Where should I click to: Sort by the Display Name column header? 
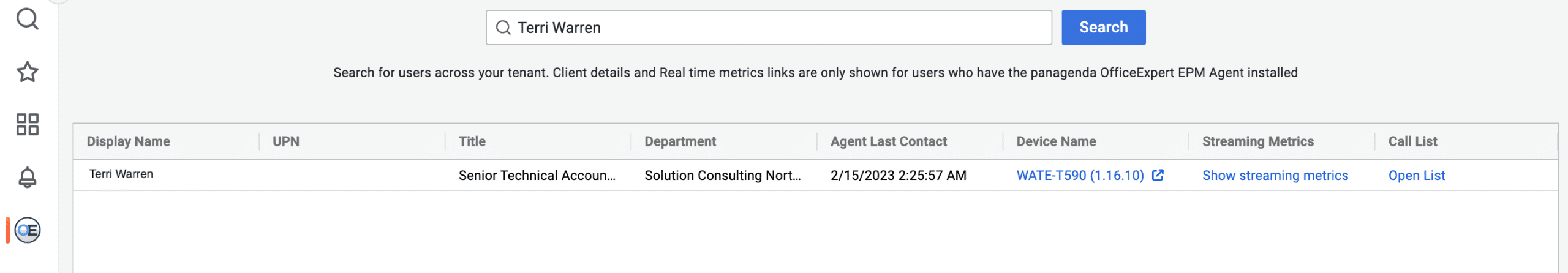coord(129,141)
